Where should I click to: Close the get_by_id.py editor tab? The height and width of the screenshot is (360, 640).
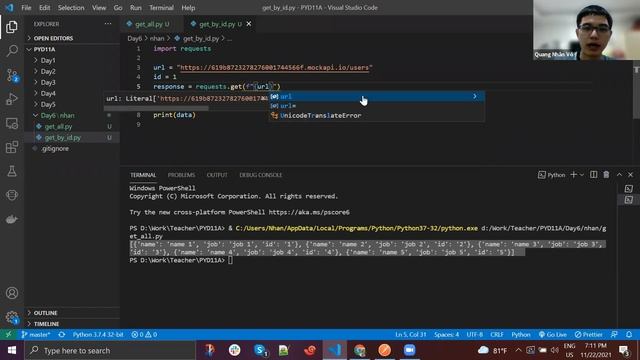click(x=249, y=24)
